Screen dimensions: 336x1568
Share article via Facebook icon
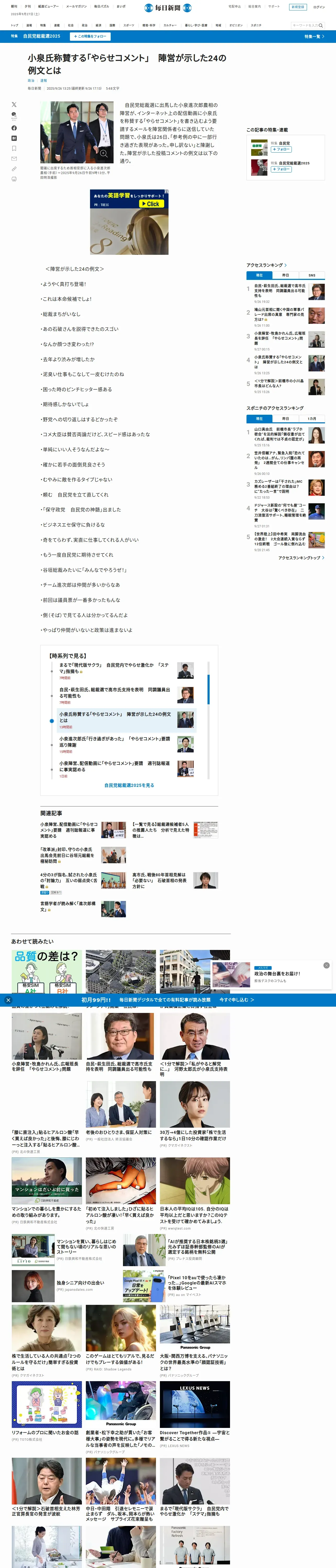point(14,128)
